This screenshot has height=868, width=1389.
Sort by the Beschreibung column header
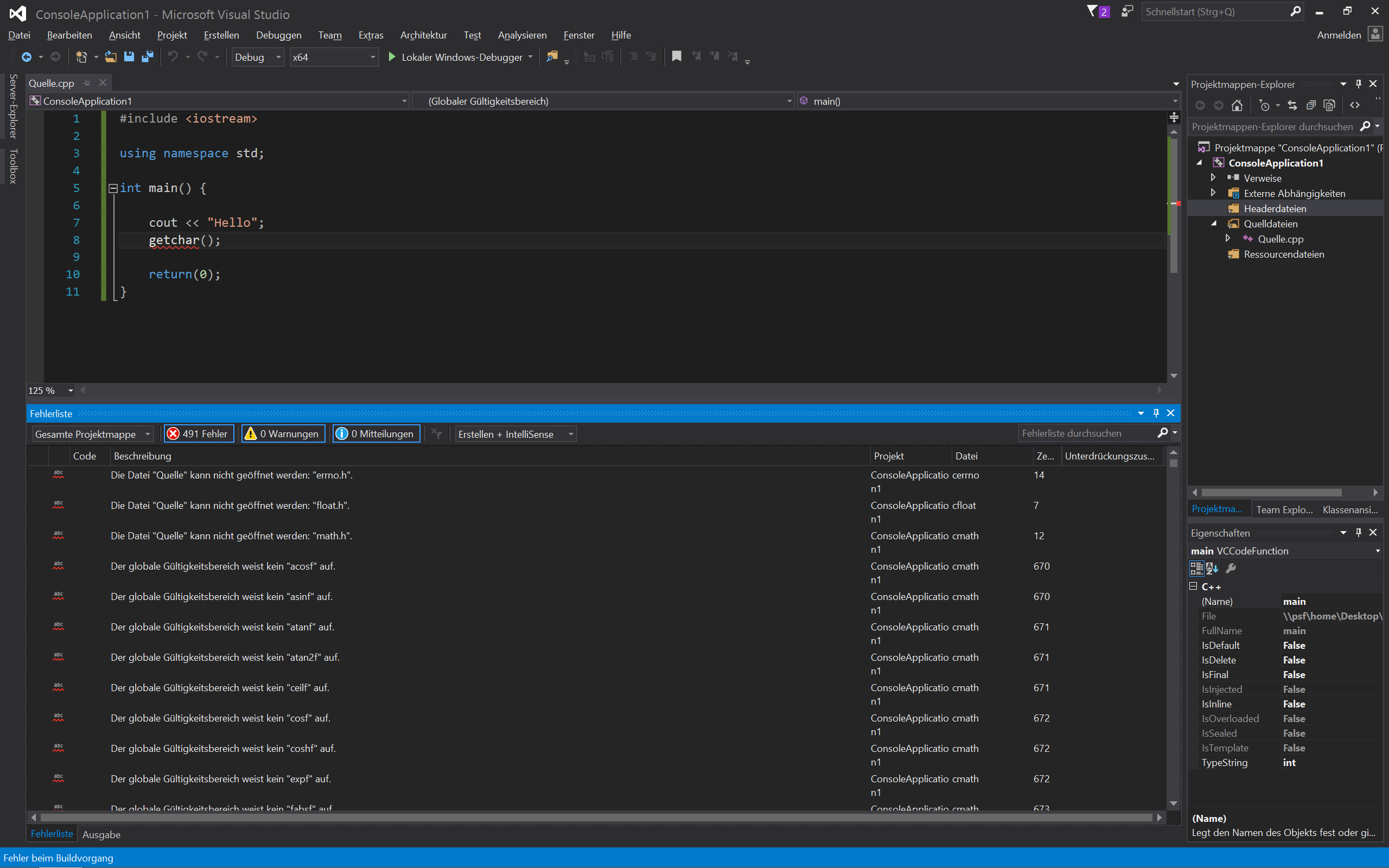click(489, 456)
